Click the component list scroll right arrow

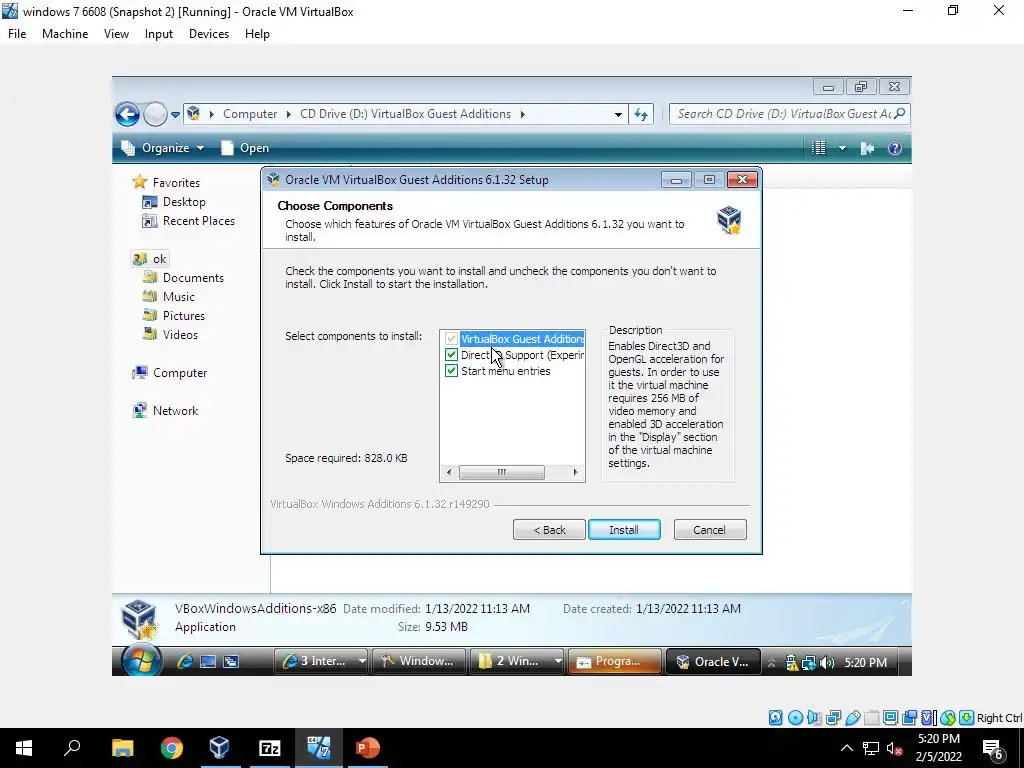pos(575,472)
